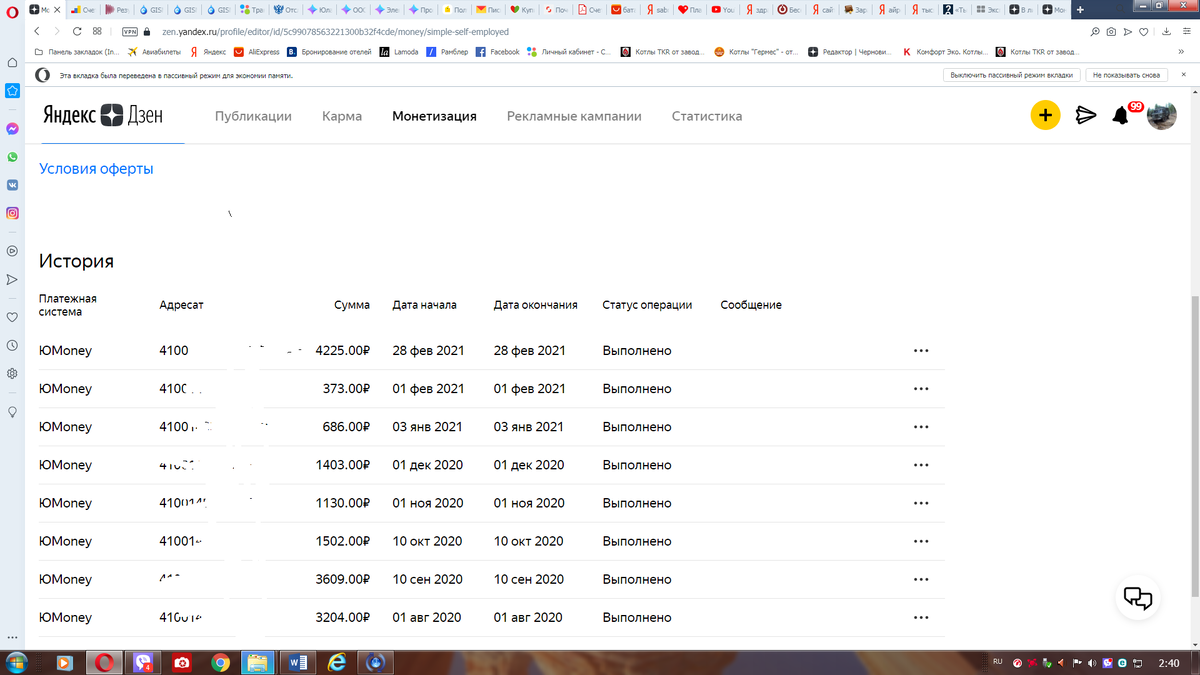Open options for 3609.00₽ payment row
Screen dimensions: 1200x675
coord(921,579)
